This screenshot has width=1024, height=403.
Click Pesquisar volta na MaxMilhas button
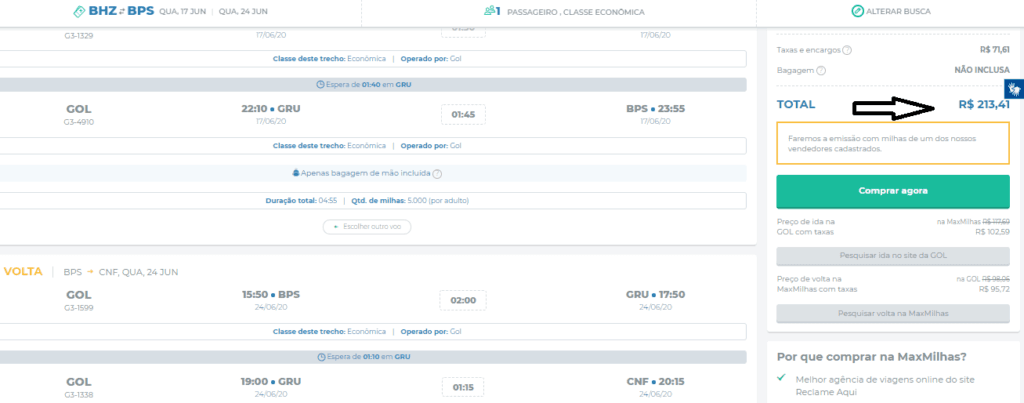pos(893,314)
